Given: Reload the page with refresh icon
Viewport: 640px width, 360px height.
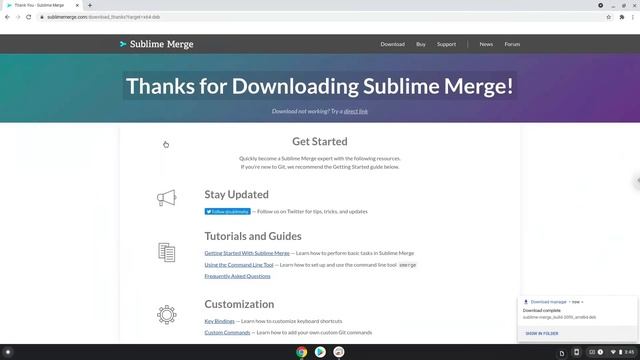Looking at the screenshot, I should [x=29, y=17].
